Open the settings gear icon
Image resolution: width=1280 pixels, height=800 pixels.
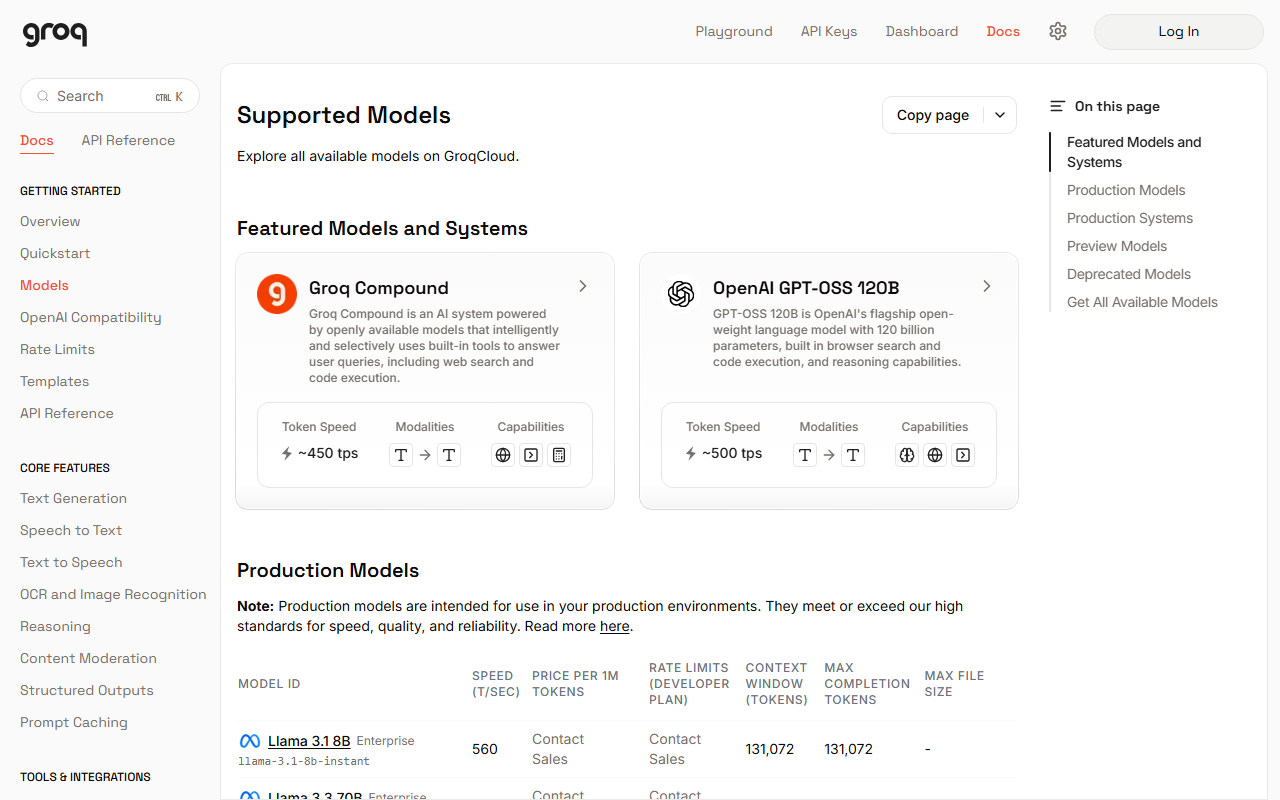tap(1058, 31)
